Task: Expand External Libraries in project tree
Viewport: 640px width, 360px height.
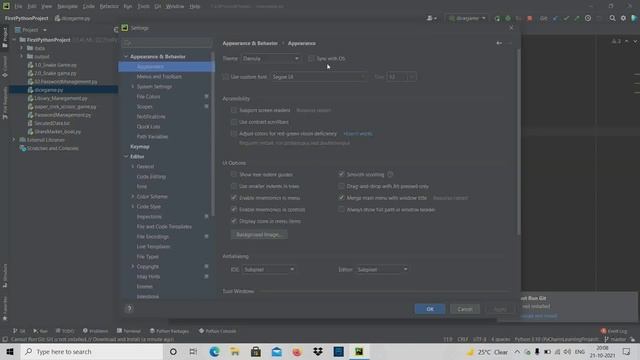Action: [14, 140]
